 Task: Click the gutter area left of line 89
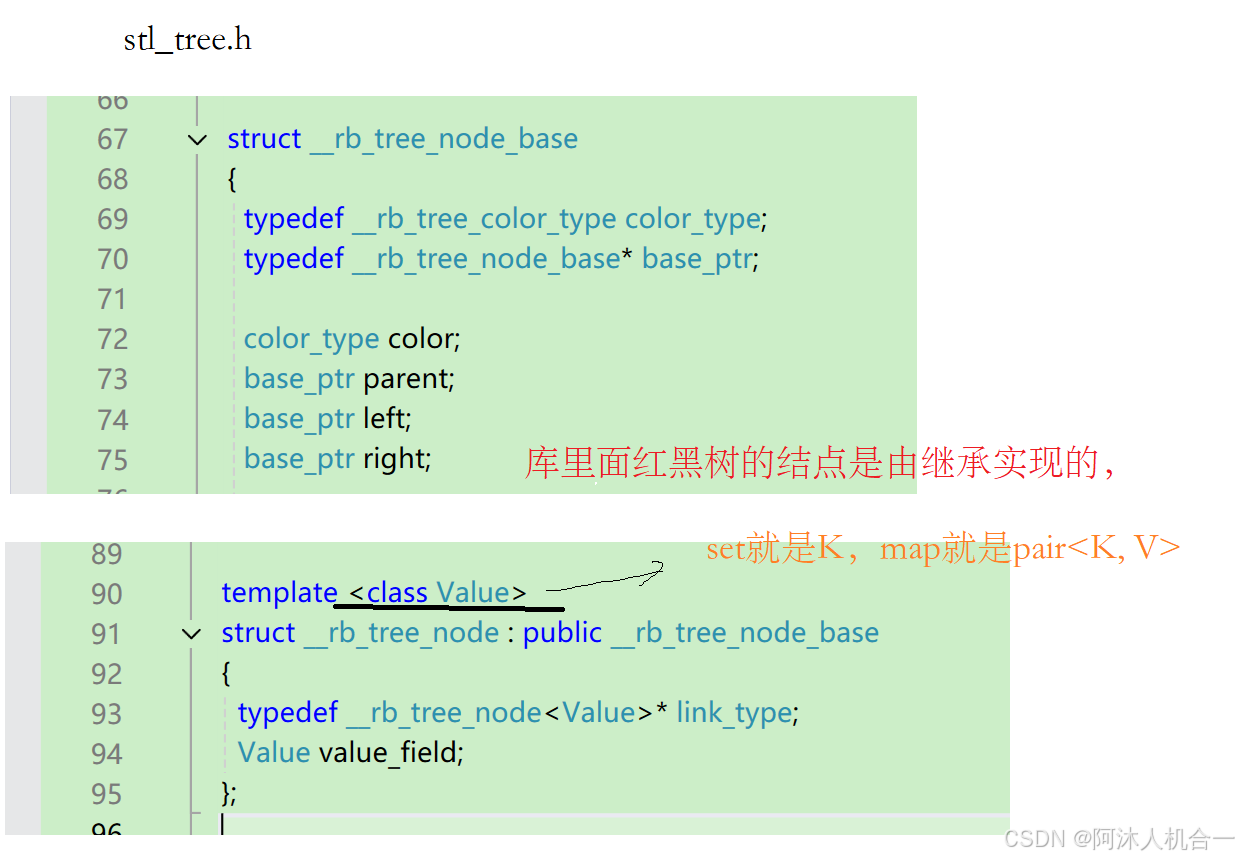tap(30, 554)
